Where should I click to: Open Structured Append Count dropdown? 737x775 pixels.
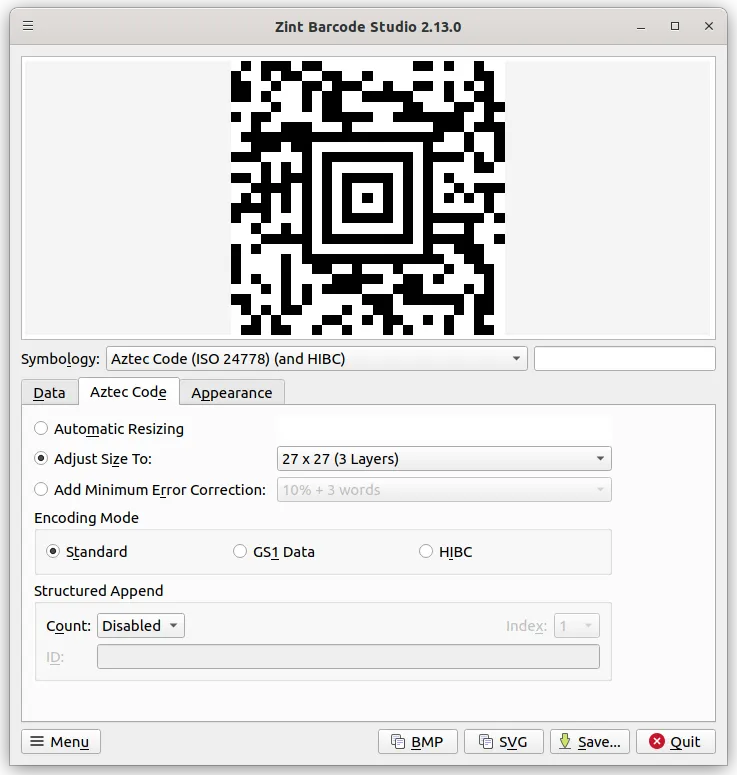[141, 626]
